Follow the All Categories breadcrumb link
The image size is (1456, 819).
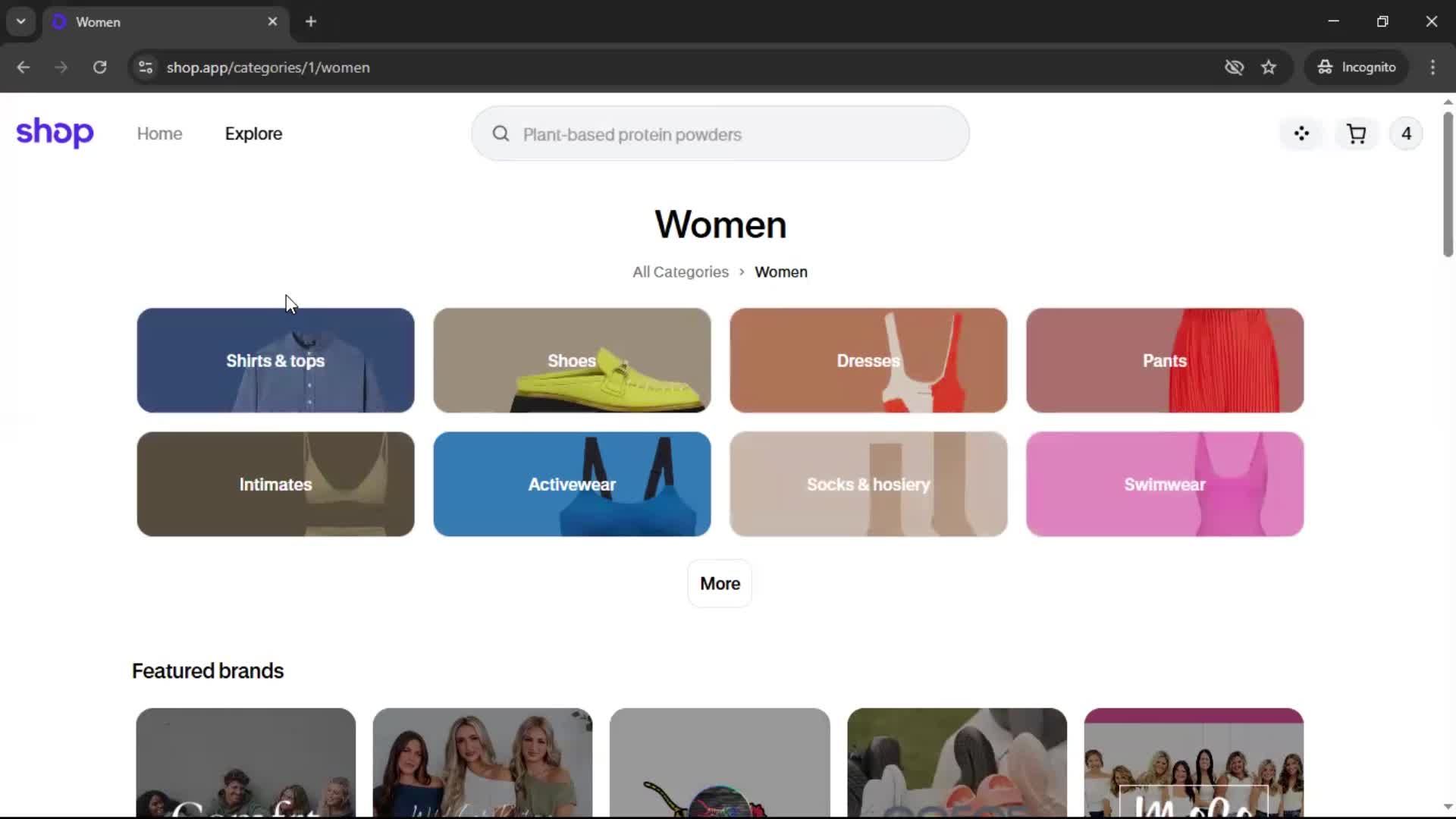point(680,272)
